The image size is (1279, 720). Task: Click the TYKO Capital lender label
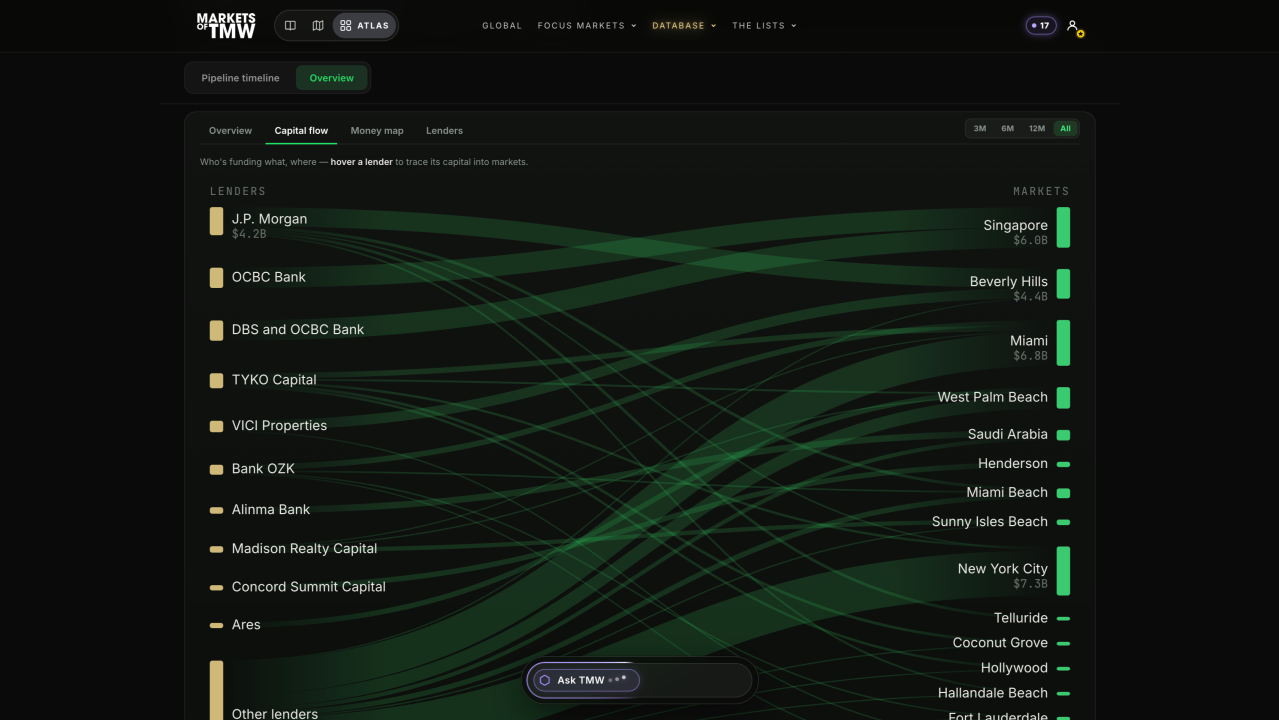pyautogui.click(x=274, y=380)
